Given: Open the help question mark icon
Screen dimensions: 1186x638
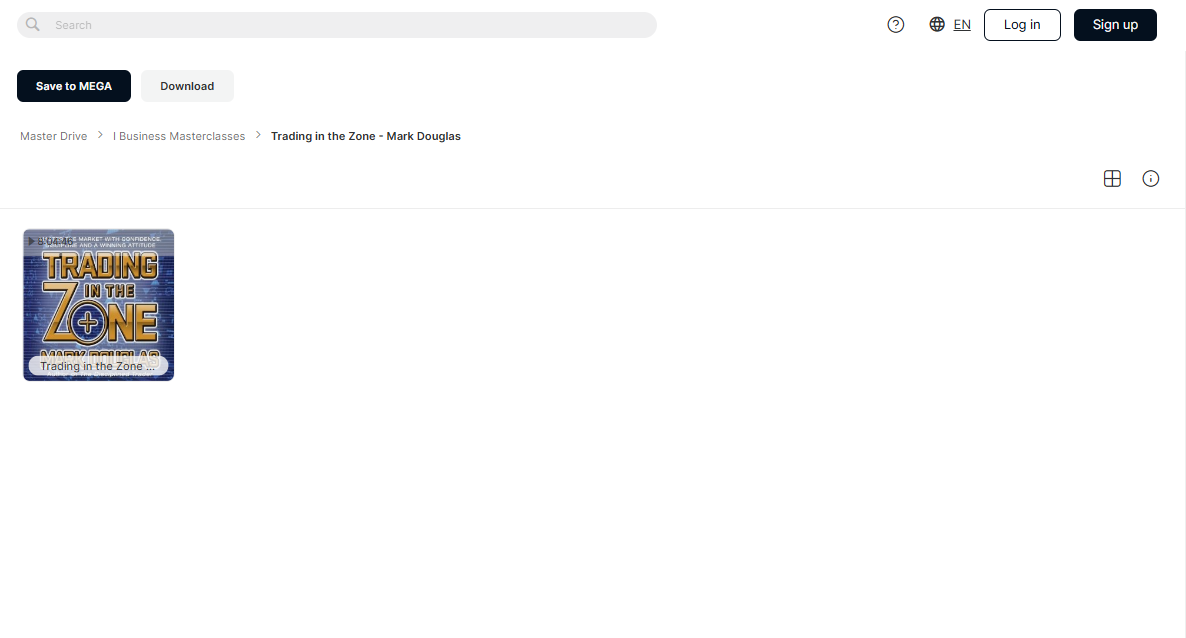Looking at the screenshot, I should [x=896, y=25].
